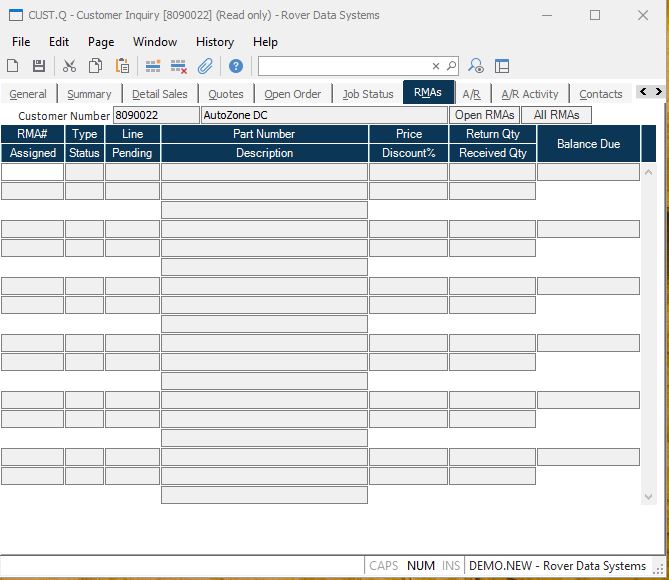Click the Insert row icon
The width and height of the screenshot is (669, 580).
153,66
